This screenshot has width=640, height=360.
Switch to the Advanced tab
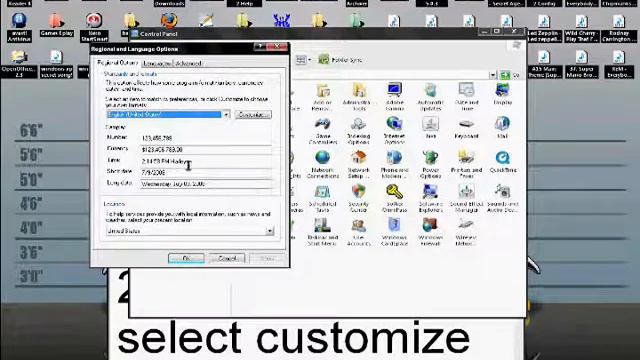click(189, 63)
